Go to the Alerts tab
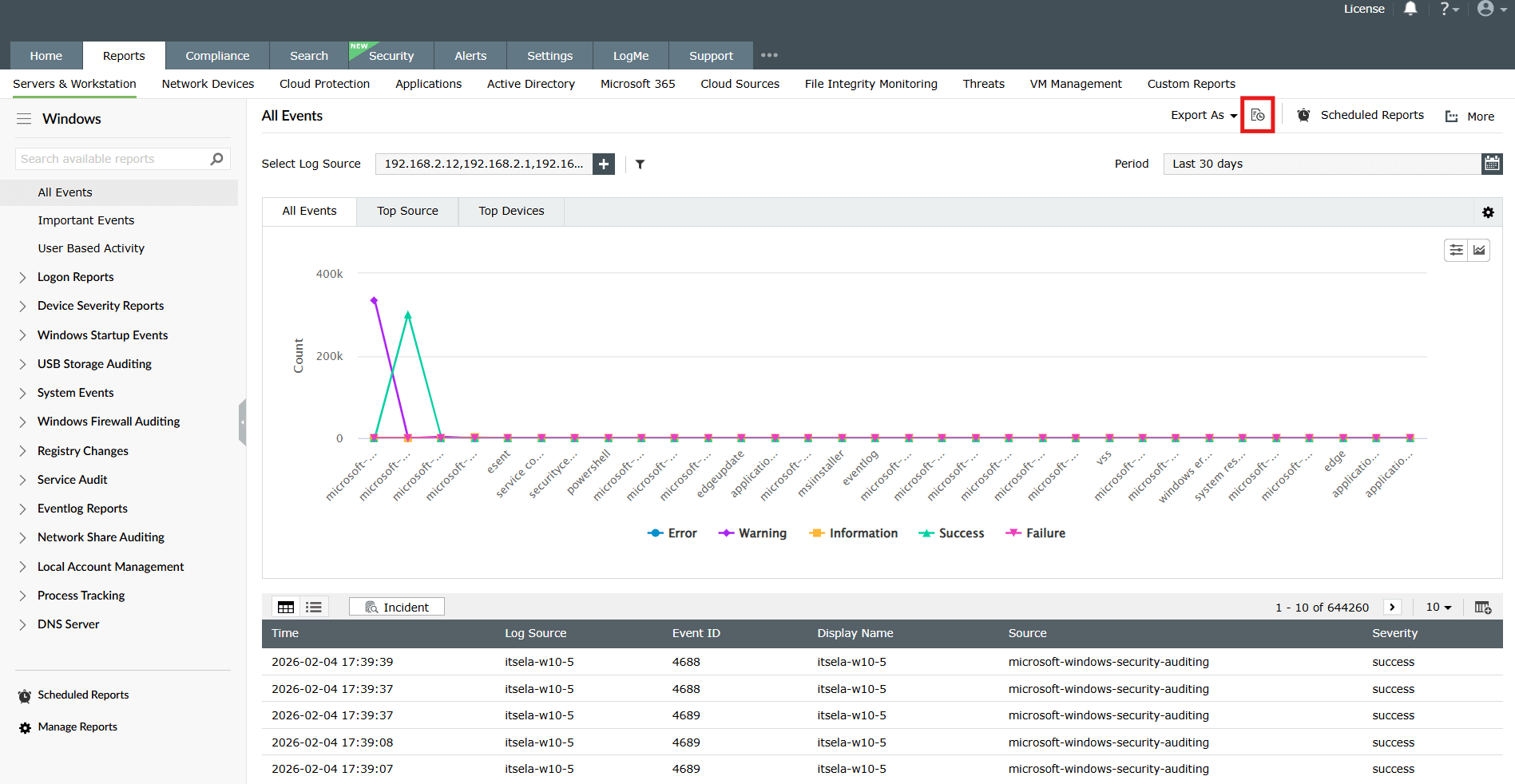This screenshot has width=1515, height=784. [x=470, y=56]
